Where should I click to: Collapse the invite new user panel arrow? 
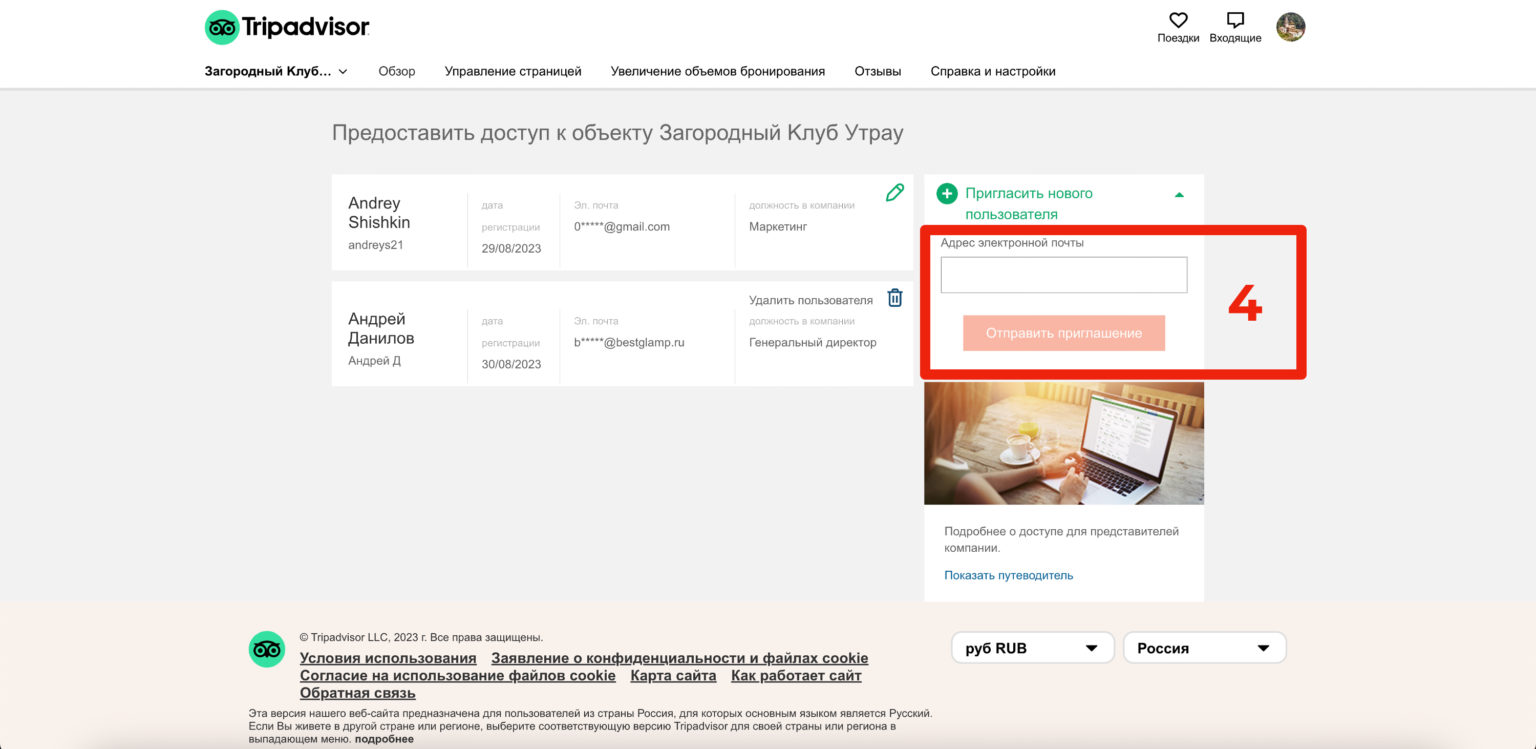click(1179, 195)
